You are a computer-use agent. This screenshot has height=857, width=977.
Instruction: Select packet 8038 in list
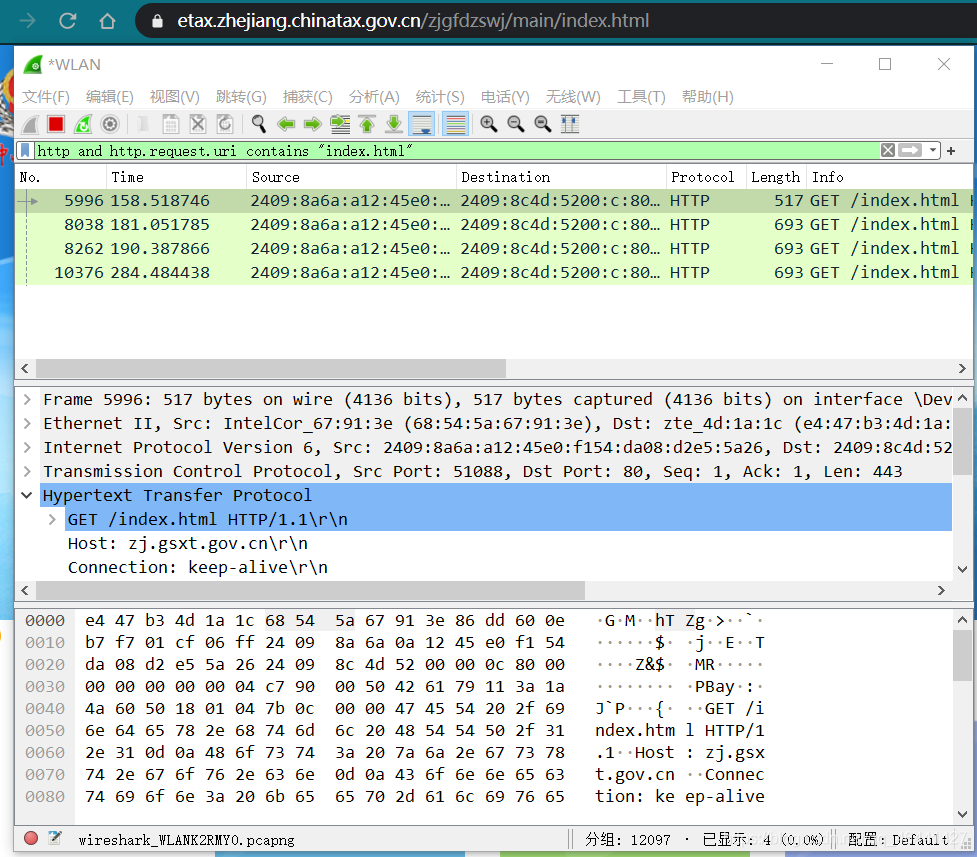493,225
